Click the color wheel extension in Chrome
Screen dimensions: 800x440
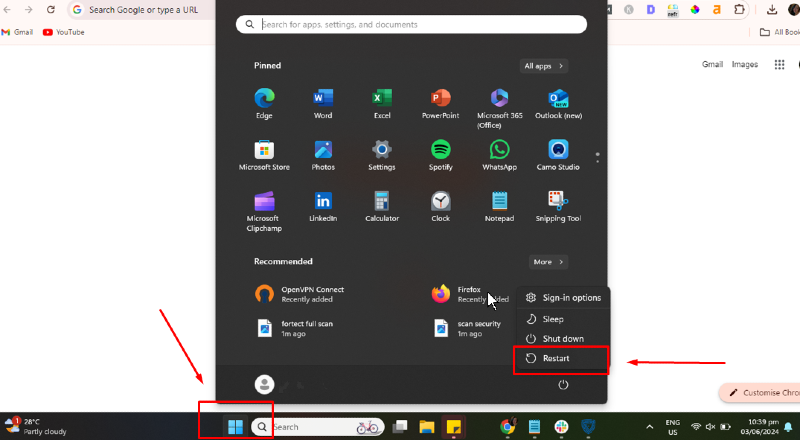[x=695, y=9]
